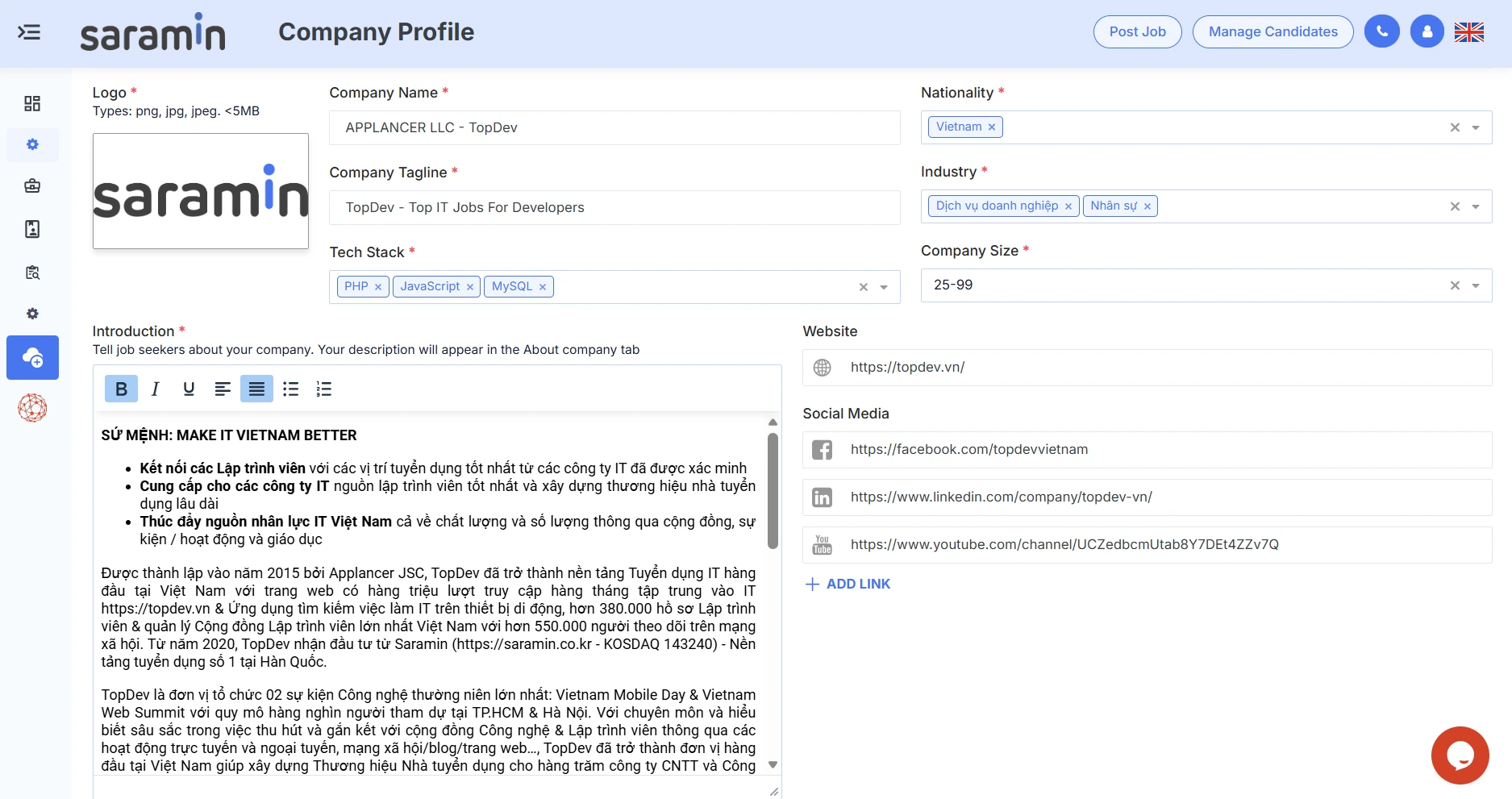Toggle justify alignment in the editor

tap(256, 389)
